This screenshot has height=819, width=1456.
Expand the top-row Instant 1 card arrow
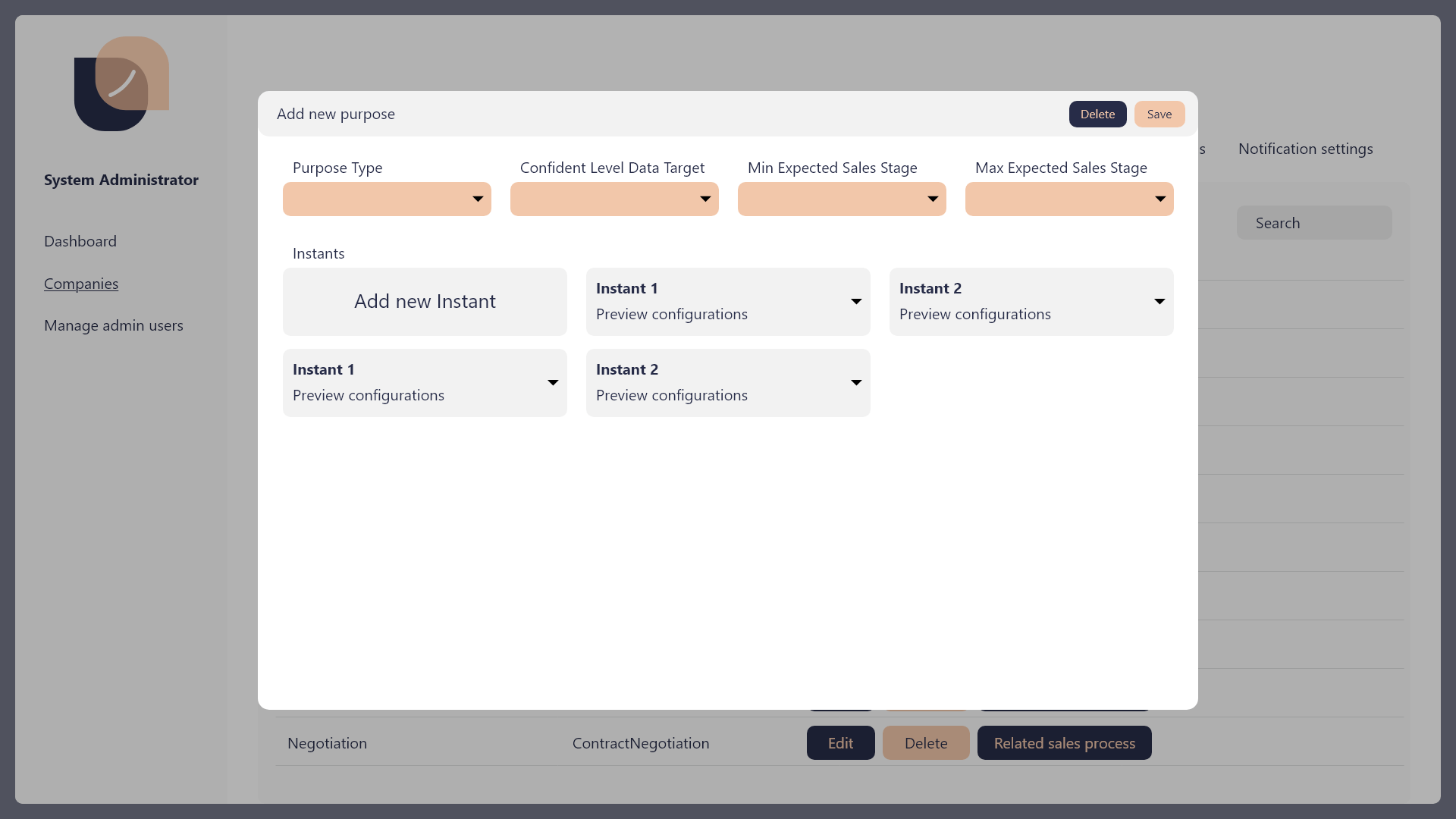point(856,302)
